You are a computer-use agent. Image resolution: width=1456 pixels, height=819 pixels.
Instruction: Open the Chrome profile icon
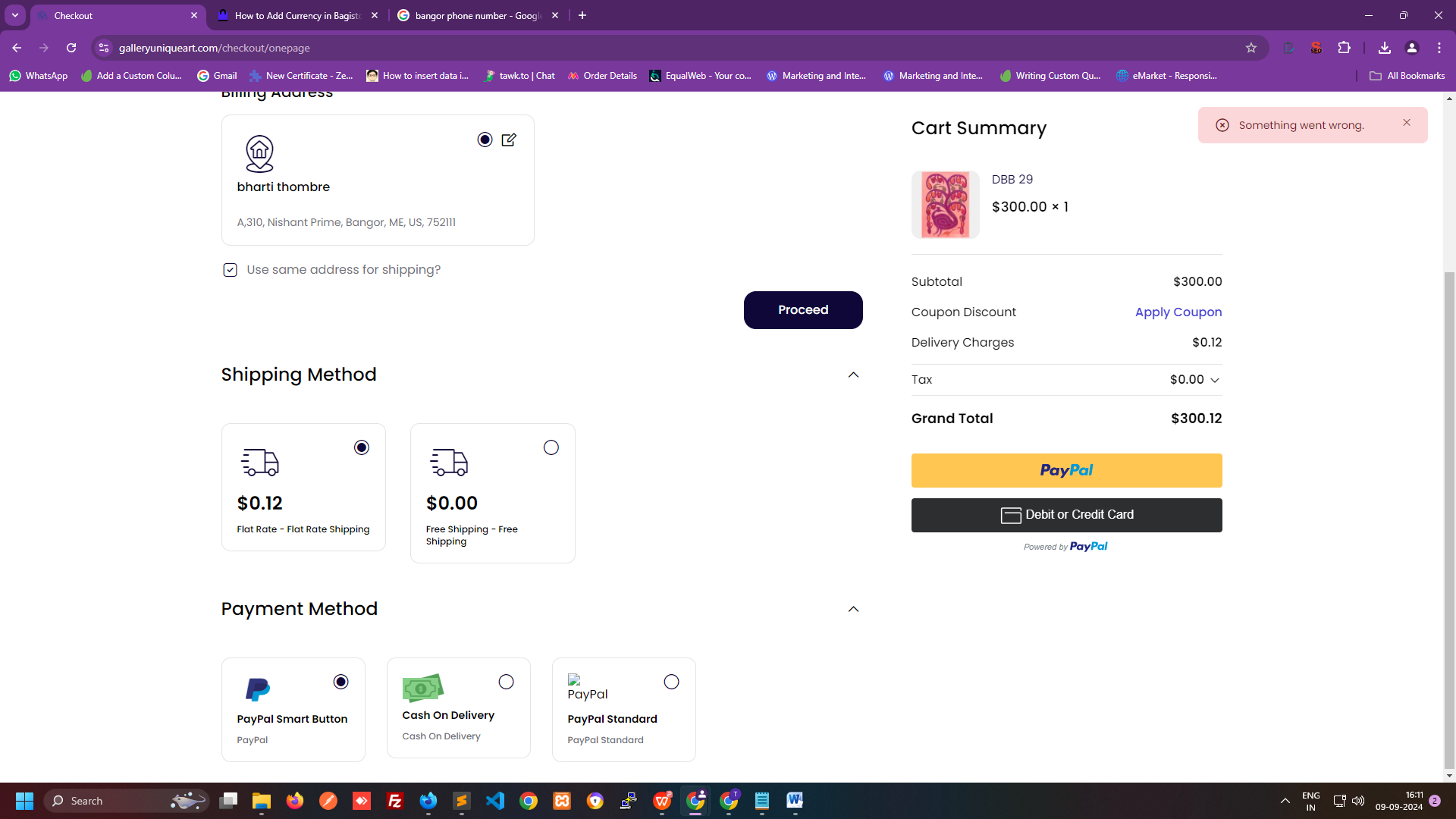[1412, 48]
